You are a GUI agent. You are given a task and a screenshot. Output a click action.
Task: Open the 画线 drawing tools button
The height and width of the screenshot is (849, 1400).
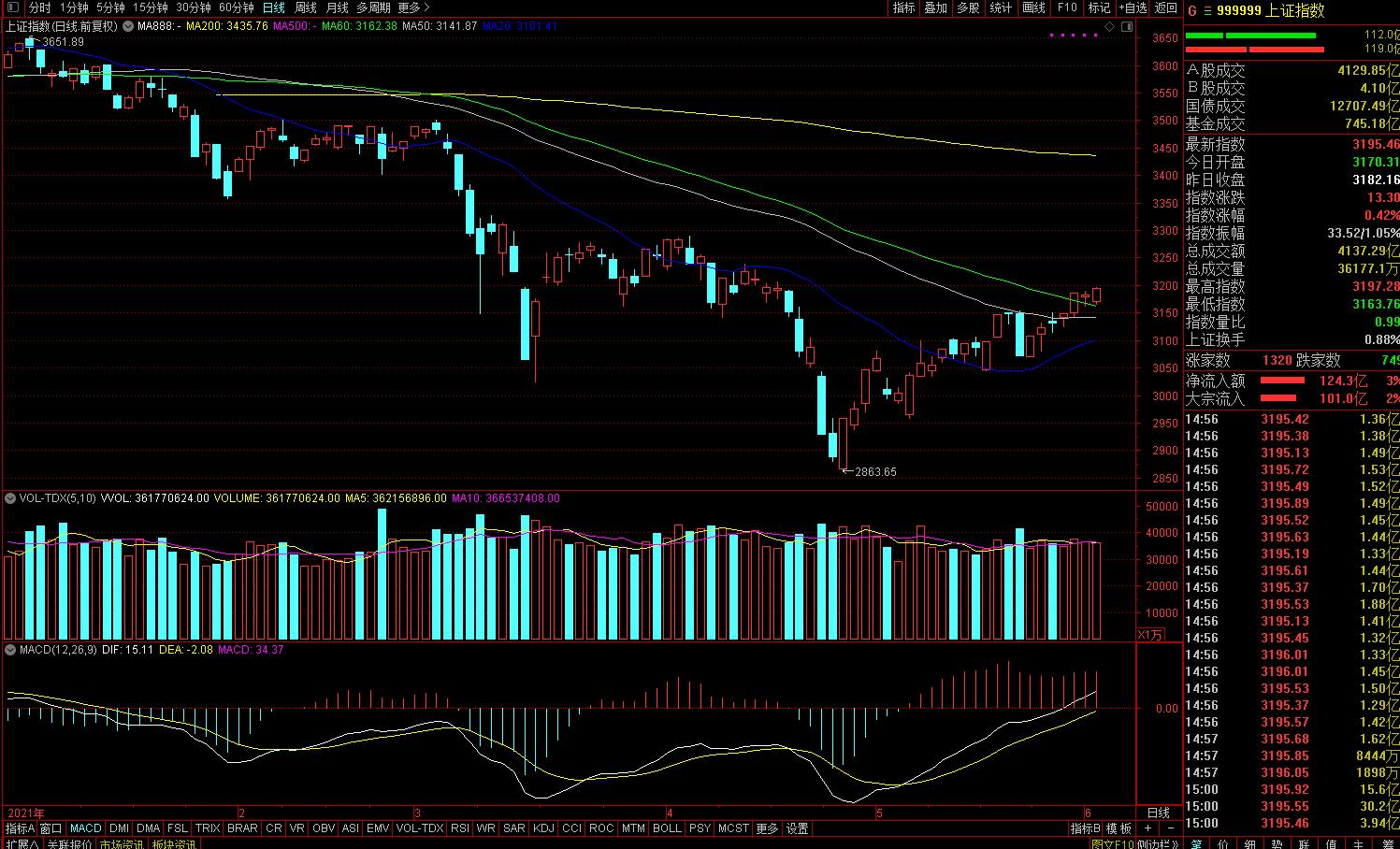tap(1033, 7)
